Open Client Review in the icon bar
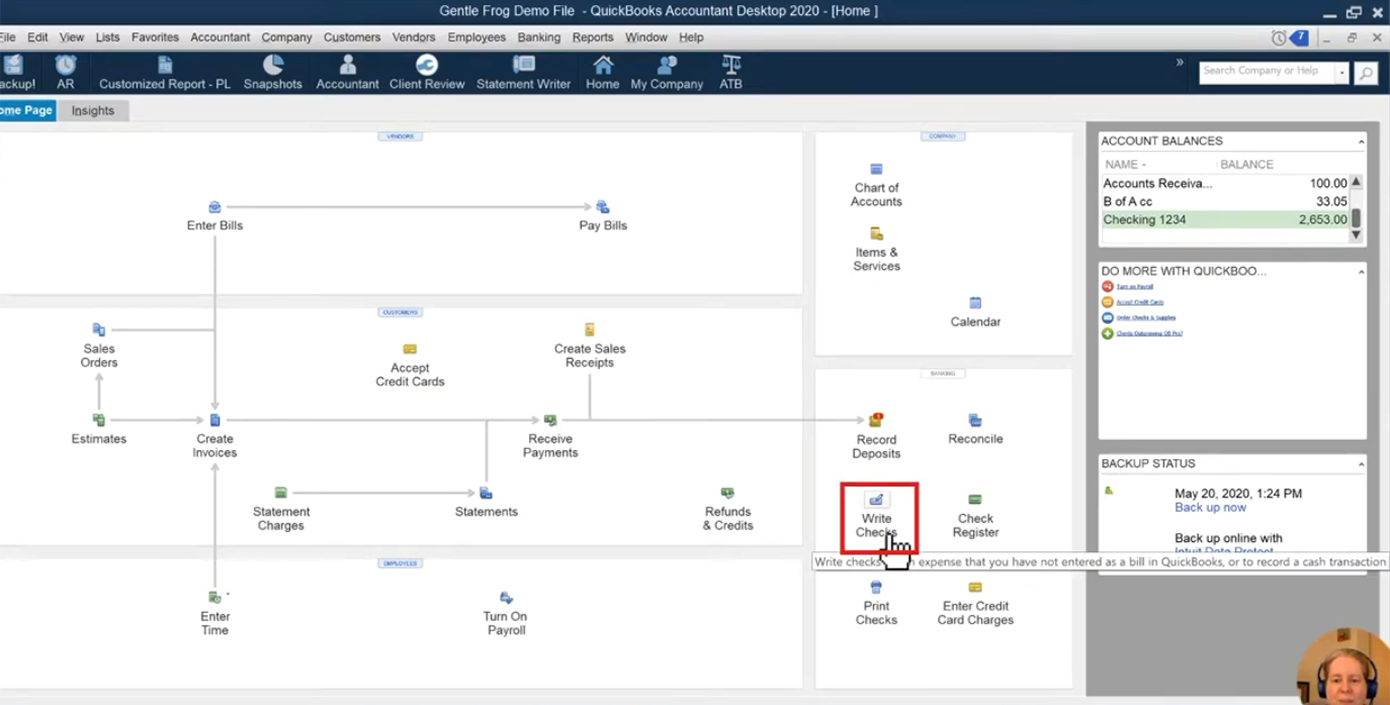This screenshot has width=1390, height=705. pyautogui.click(x=427, y=73)
